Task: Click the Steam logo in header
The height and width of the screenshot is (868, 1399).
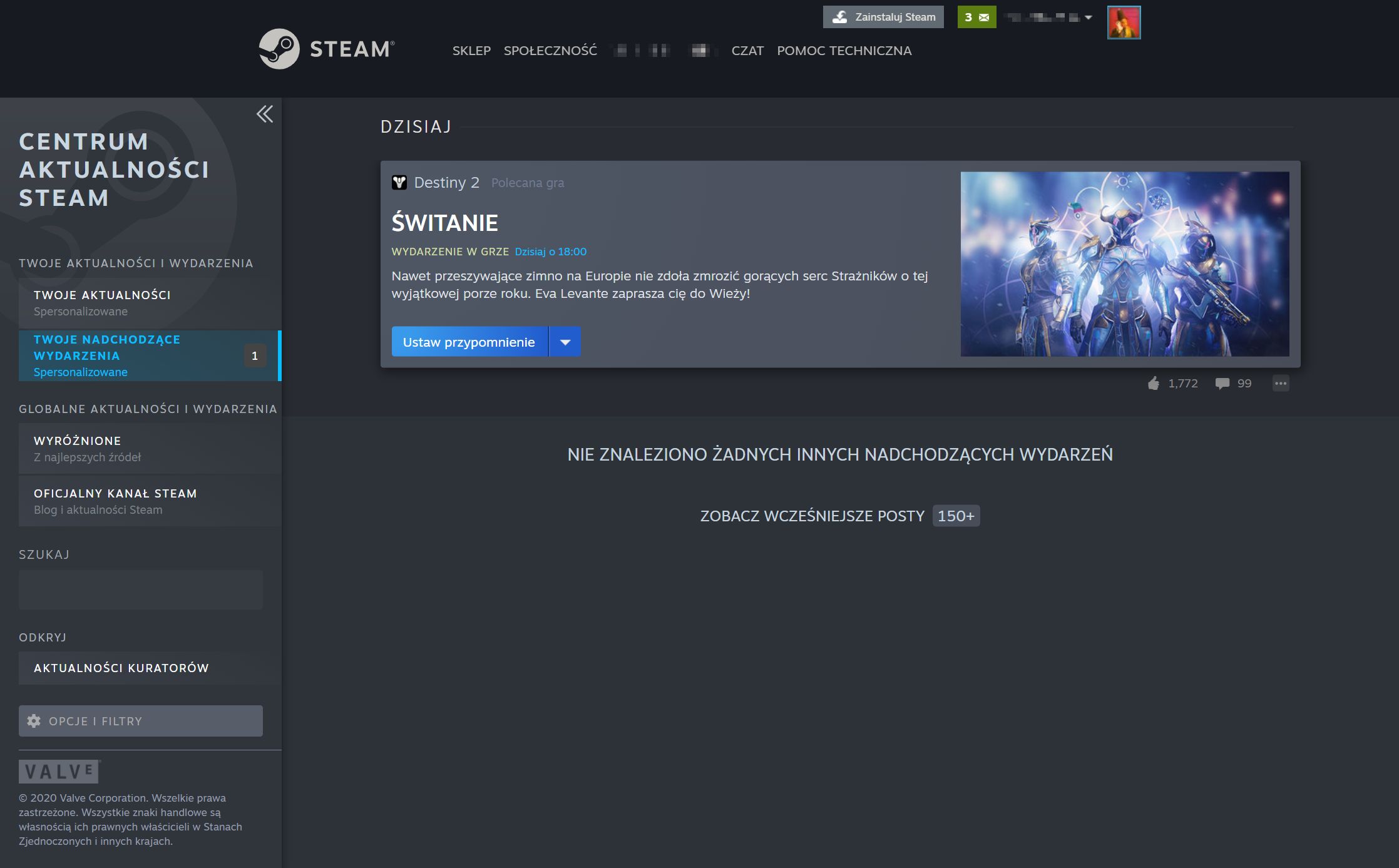Action: [x=326, y=49]
